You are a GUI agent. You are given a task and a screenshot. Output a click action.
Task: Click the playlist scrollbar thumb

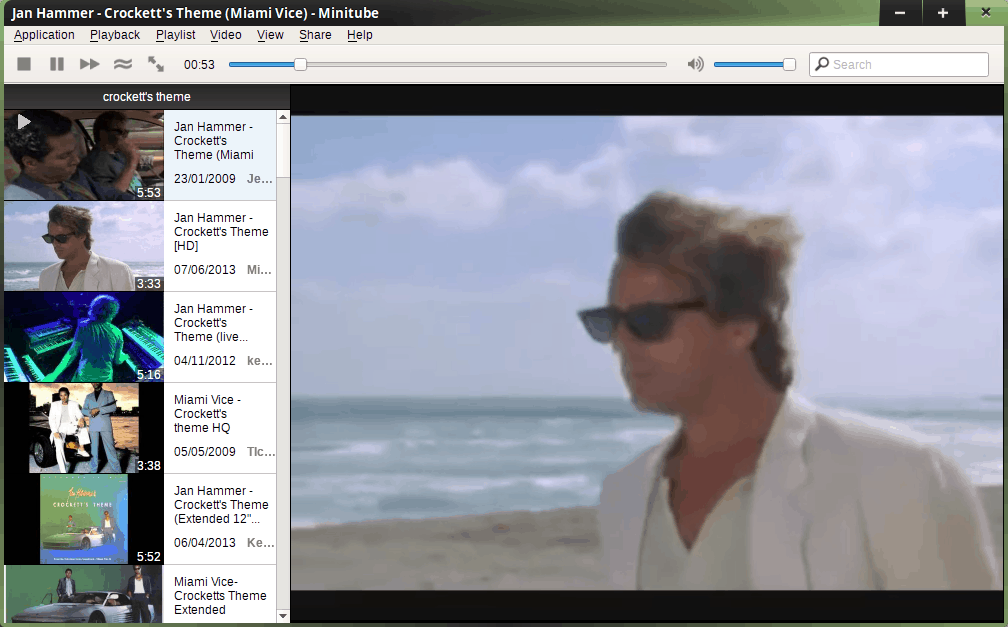pyautogui.click(x=283, y=150)
